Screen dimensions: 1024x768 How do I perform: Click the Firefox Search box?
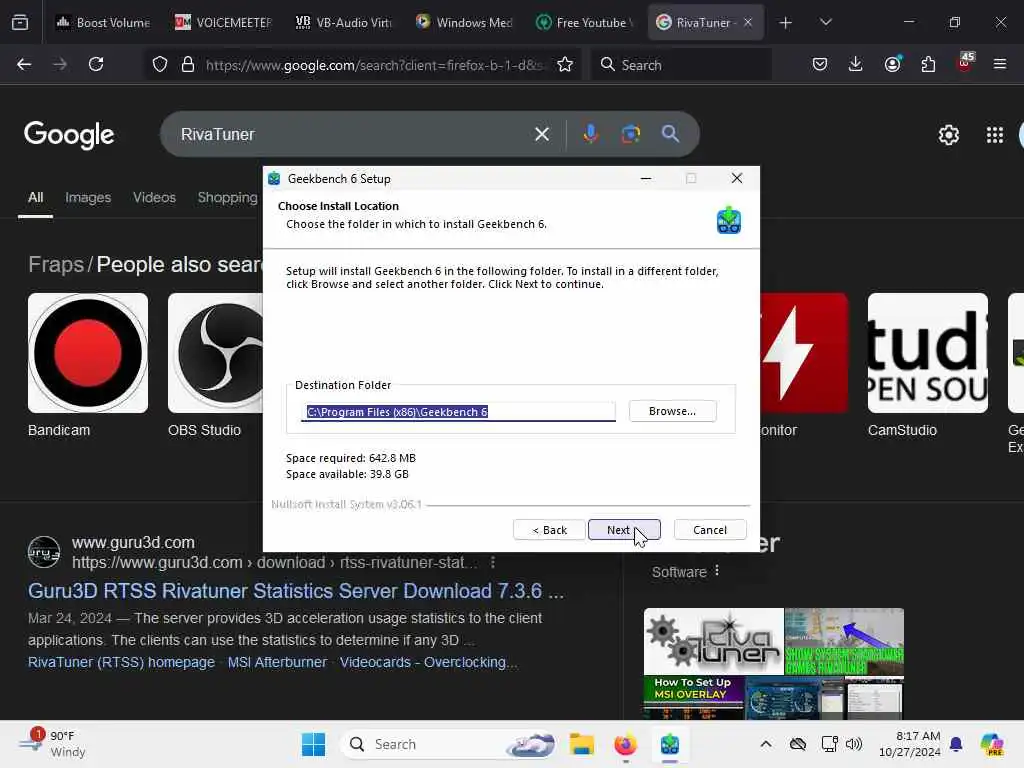[x=681, y=65]
